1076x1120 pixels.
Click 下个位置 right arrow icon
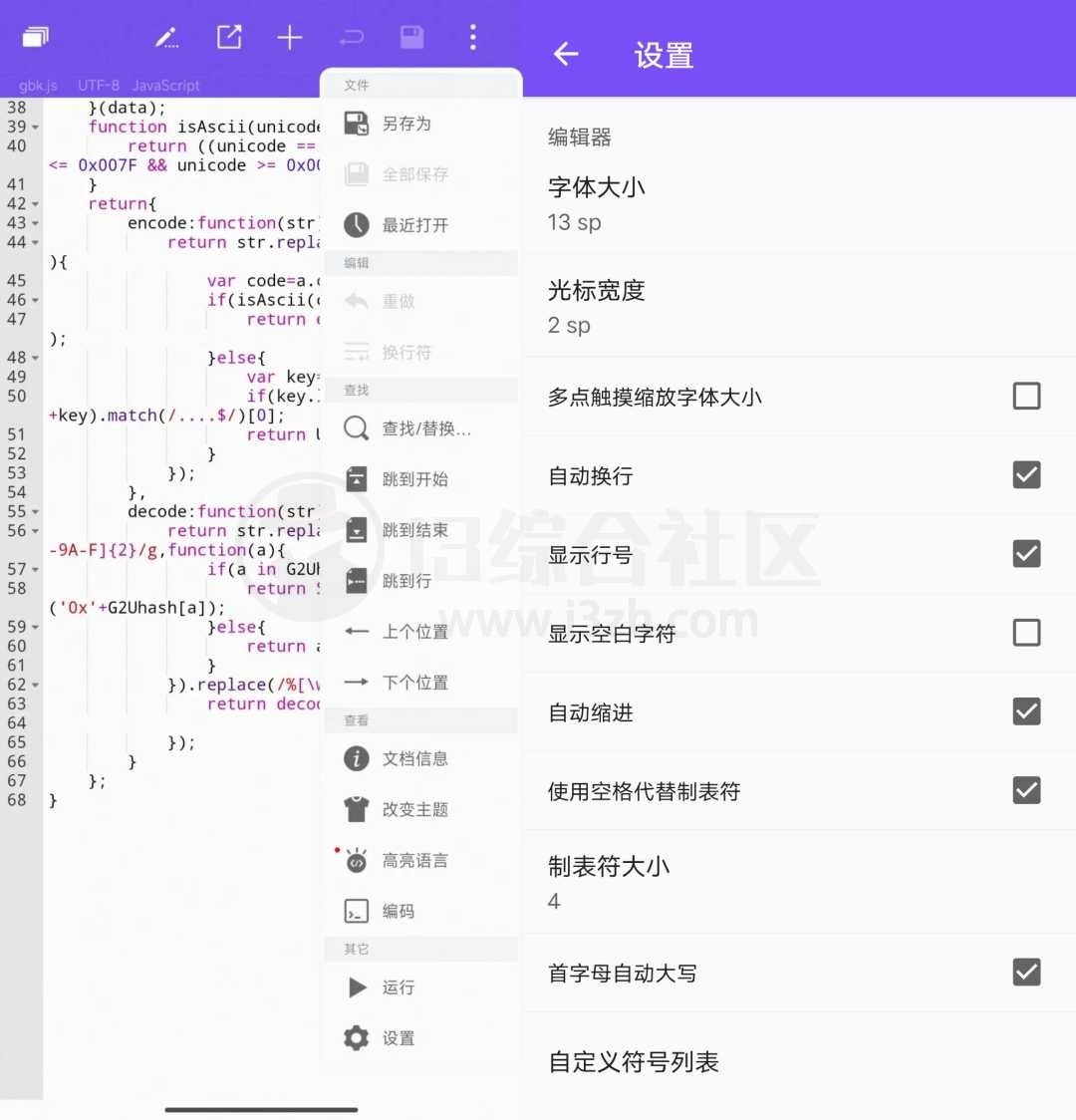click(x=357, y=683)
